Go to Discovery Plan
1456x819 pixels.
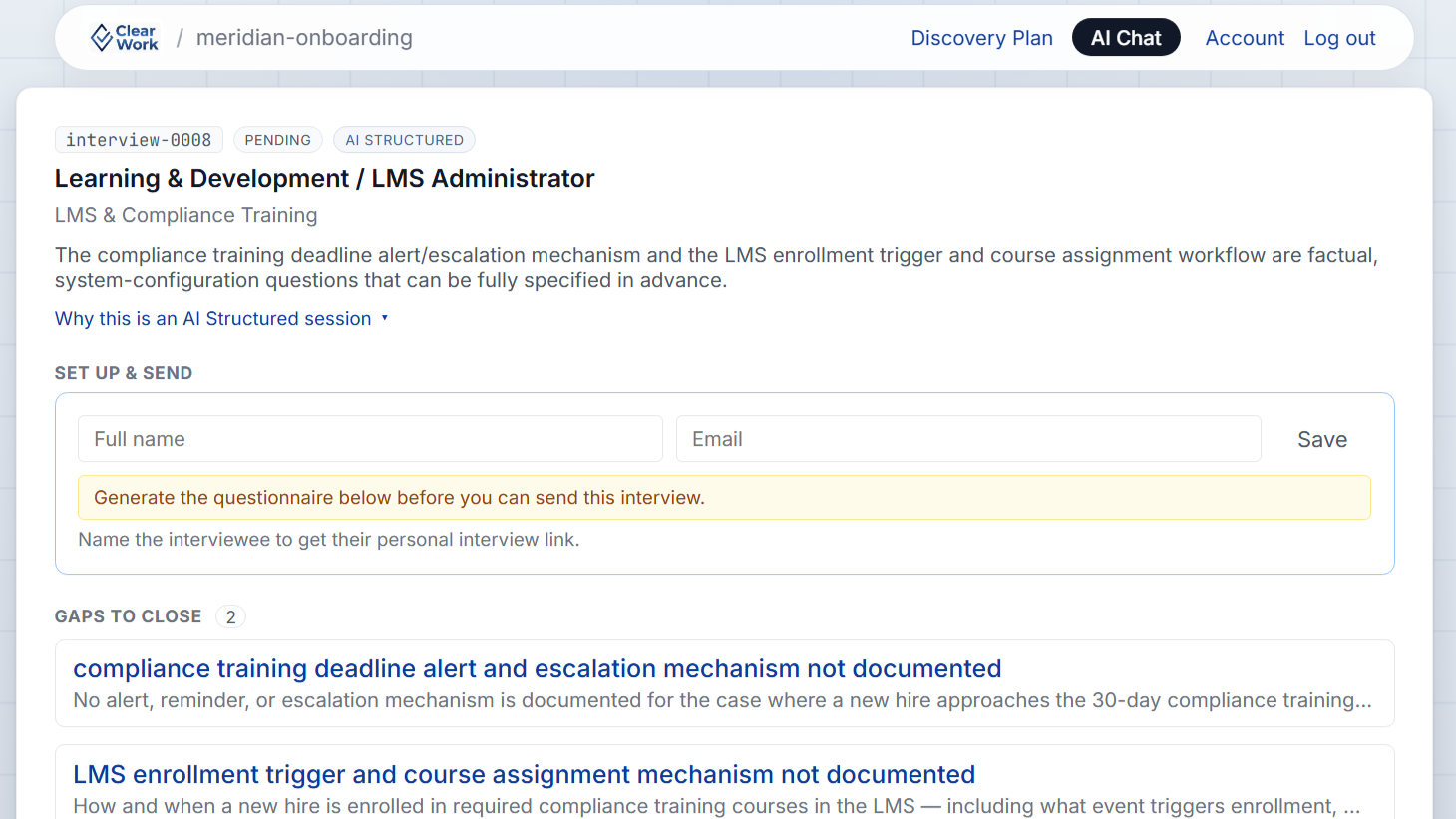point(981,38)
